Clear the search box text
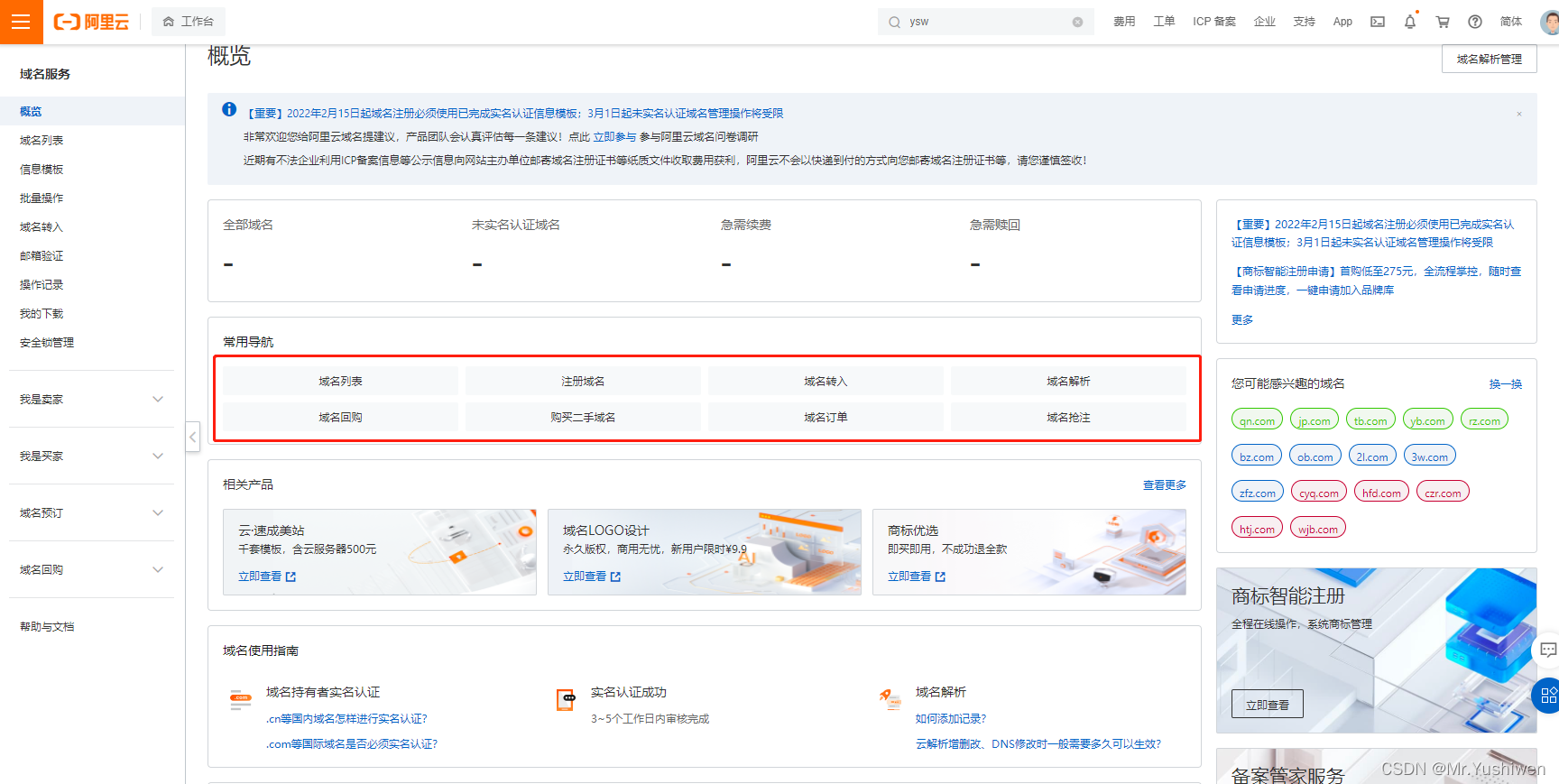Image resolution: width=1559 pixels, height=784 pixels. coord(1077,22)
